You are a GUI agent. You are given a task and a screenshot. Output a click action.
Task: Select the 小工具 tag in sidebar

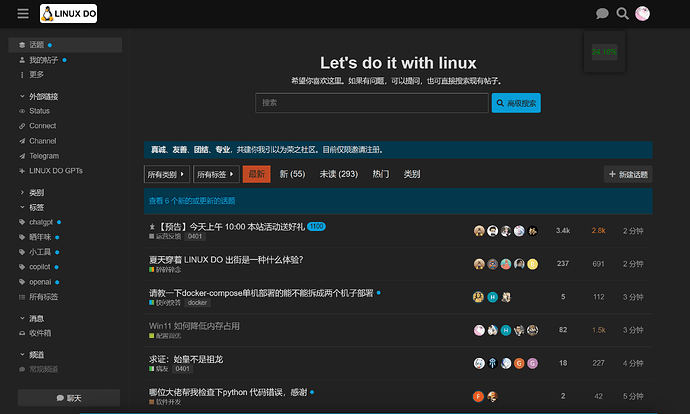tap(40, 252)
